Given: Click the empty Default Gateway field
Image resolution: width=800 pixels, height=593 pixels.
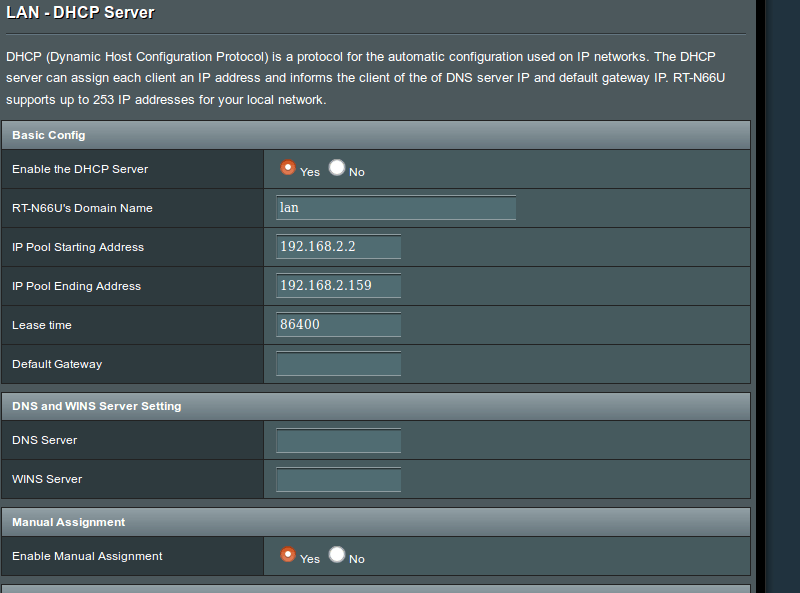Looking at the screenshot, I should point(338,364).
